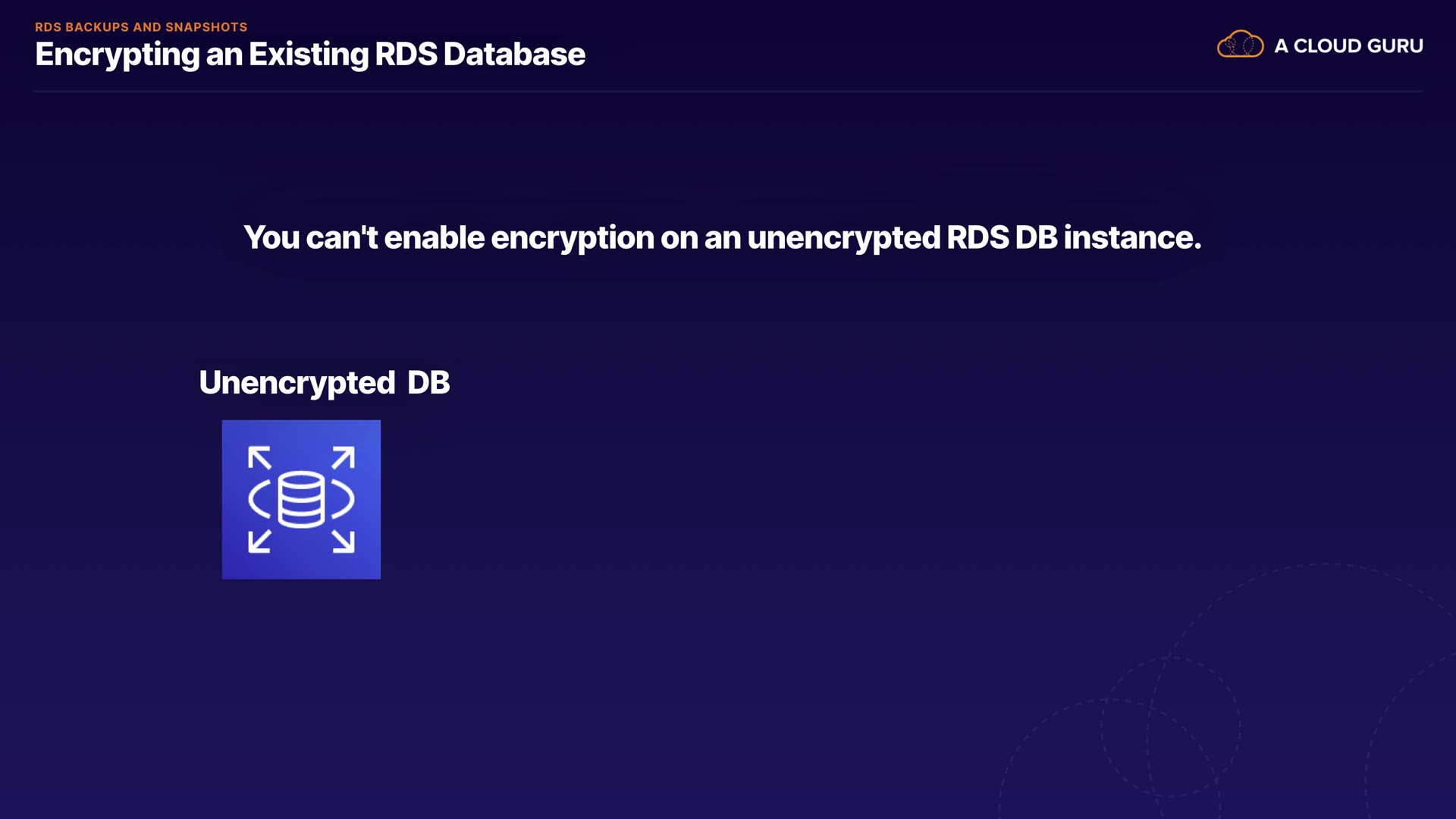The width and height of the screenshot is (1456, 819).
Task: Click the database cylinder inside the RDS icon
Action: pyautogui.click(x=301, y=499)
